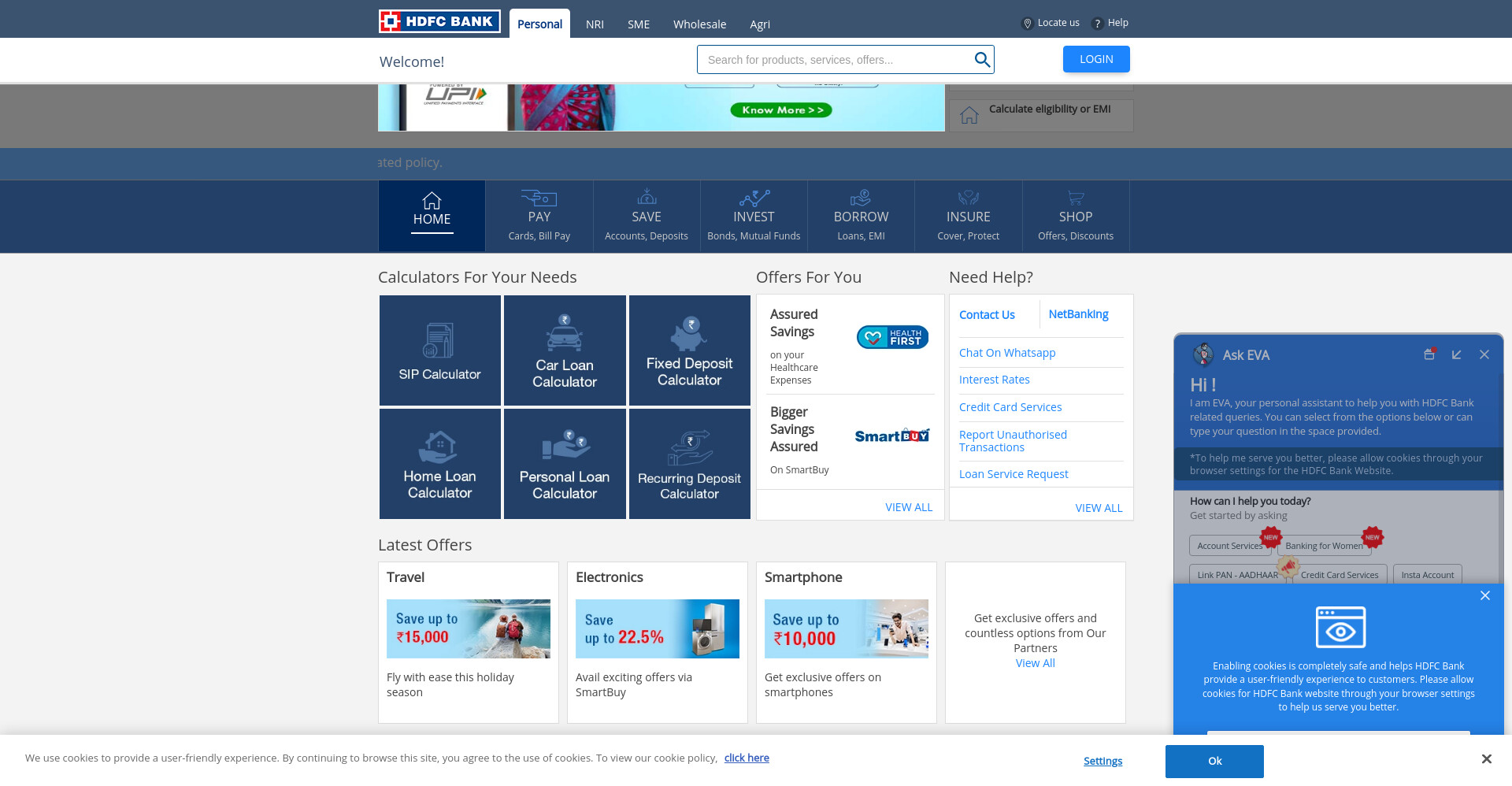This screenshot has width=1512, height=786.
Task: Click the Locate us pin icon
Action: (x=1027, y=24)
